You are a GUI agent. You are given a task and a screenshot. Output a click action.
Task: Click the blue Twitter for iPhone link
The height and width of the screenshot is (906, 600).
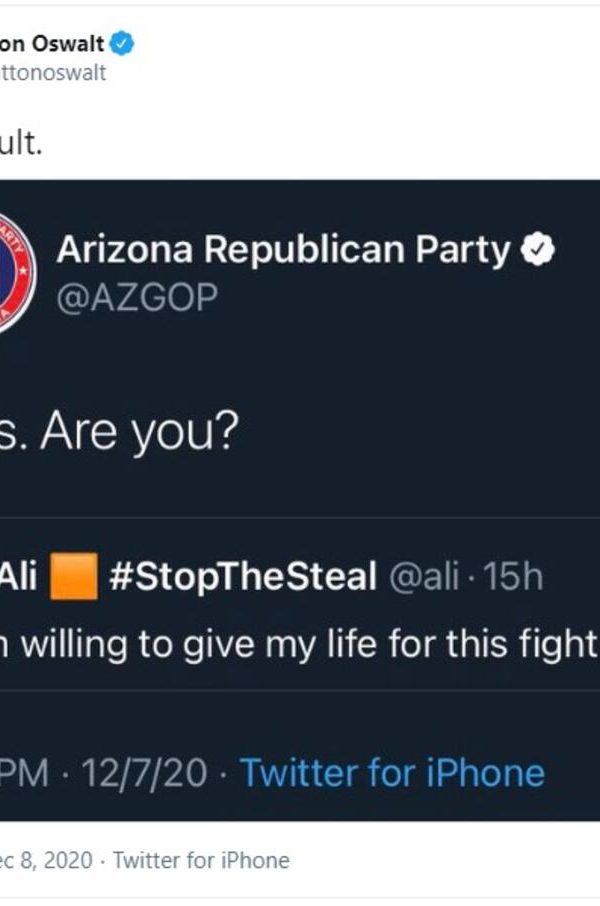pos(392,772)
